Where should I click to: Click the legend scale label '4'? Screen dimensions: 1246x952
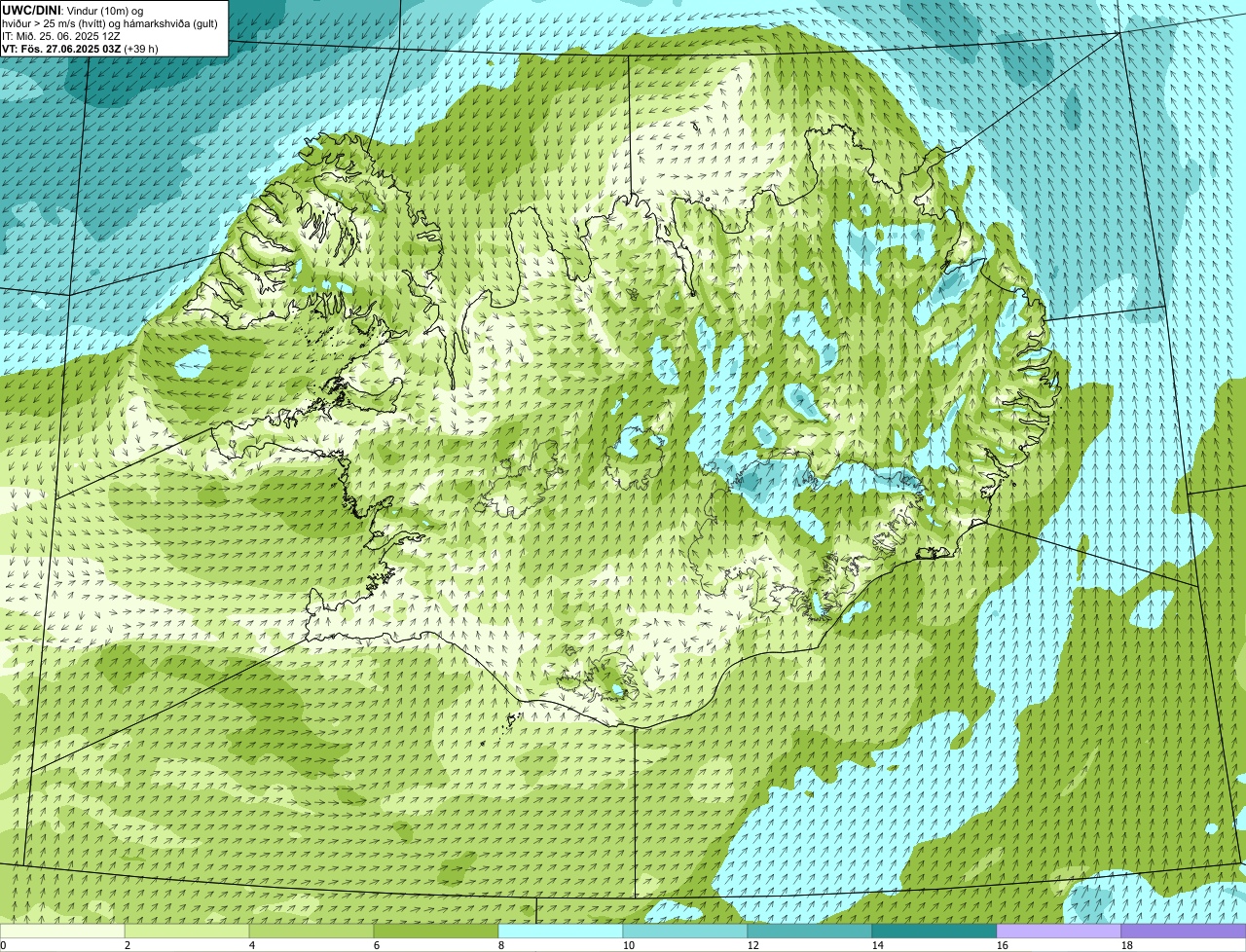pyautogui.click(x=252, y=945)
